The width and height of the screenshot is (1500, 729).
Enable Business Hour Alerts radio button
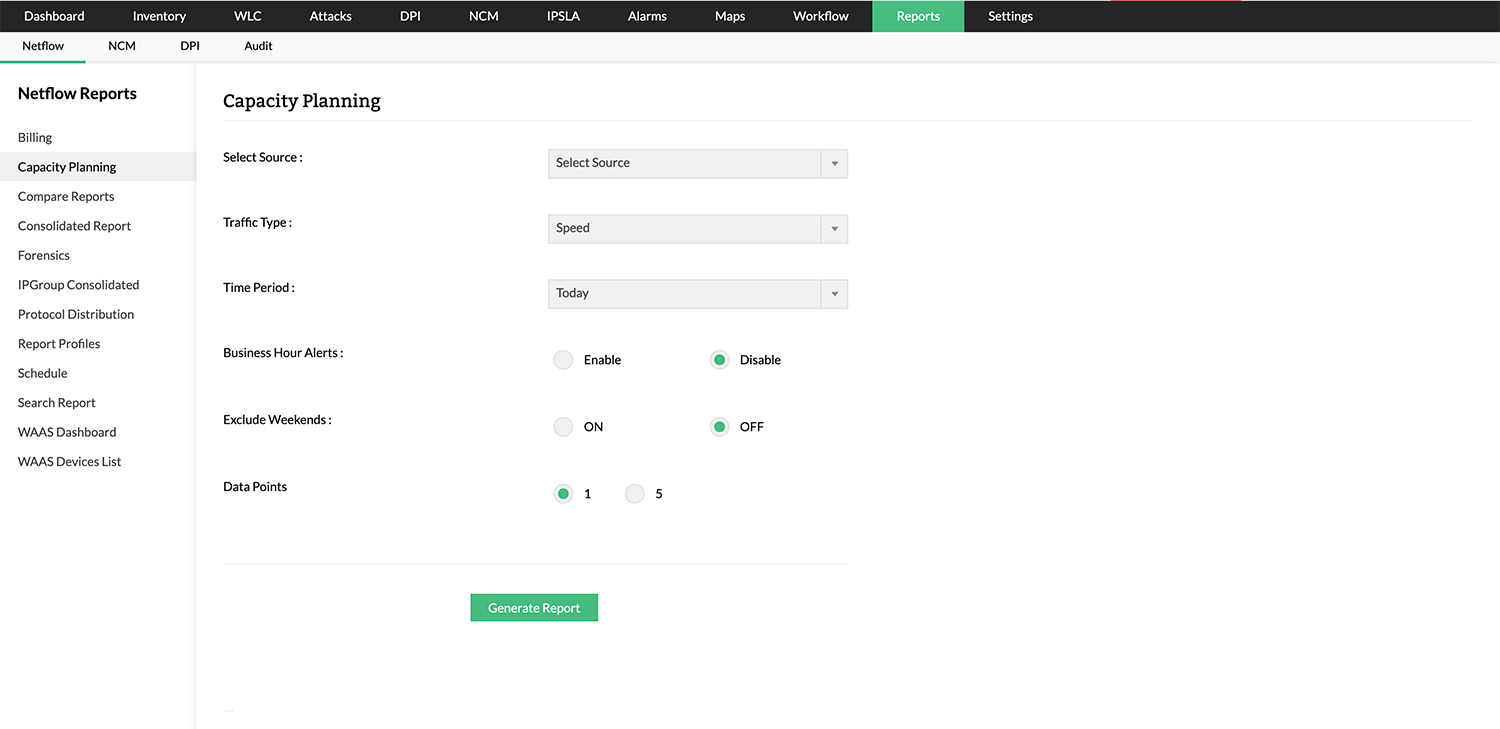coord(563,360)
